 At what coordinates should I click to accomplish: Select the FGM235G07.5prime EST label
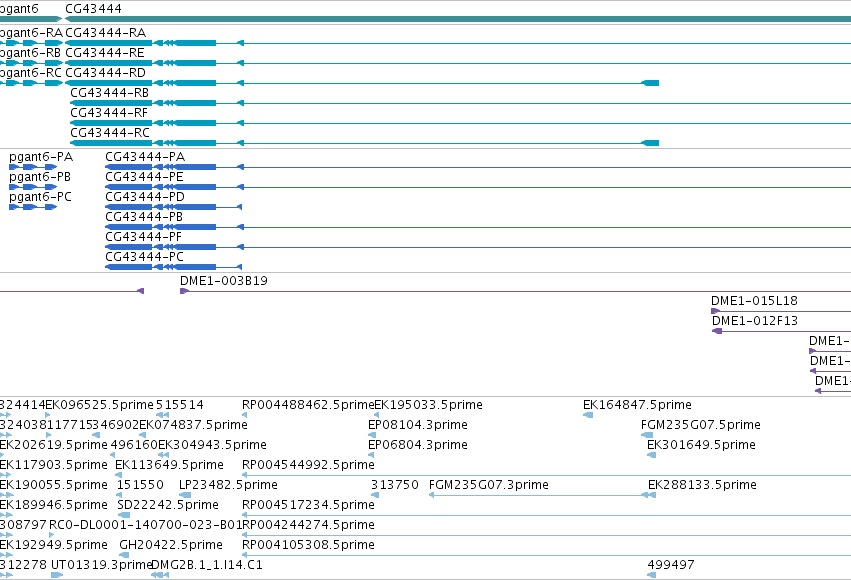(x=701, y=425)
